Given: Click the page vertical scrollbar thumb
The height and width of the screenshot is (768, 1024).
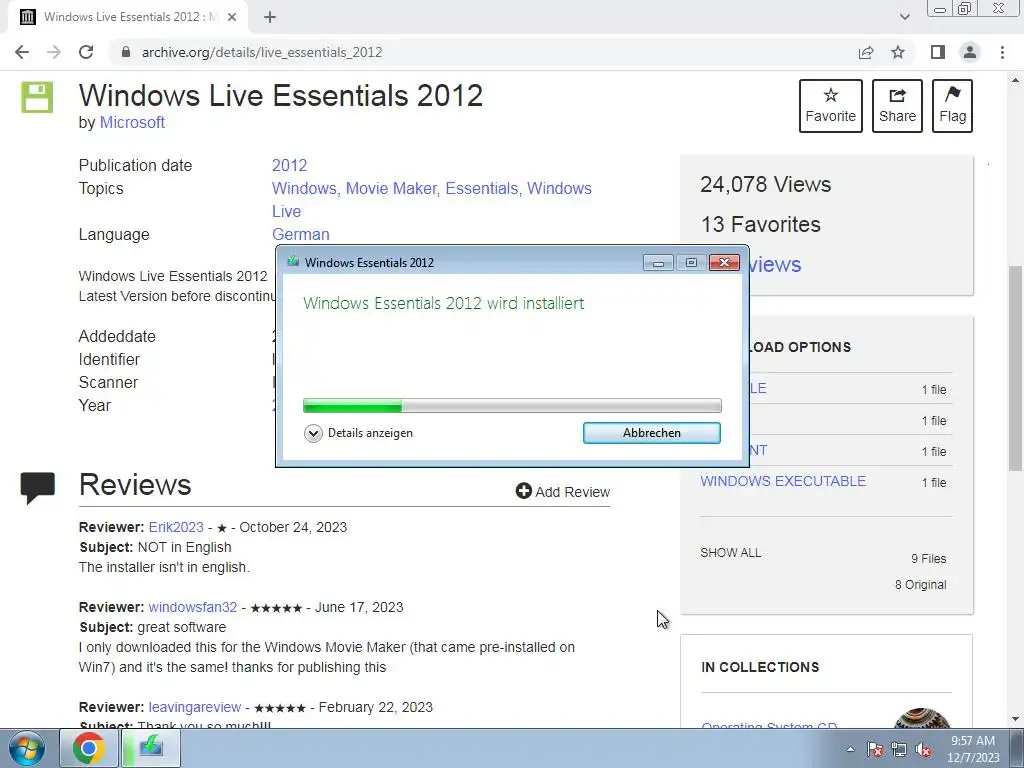Looking at the screenshot, I should coord(1015,368).
